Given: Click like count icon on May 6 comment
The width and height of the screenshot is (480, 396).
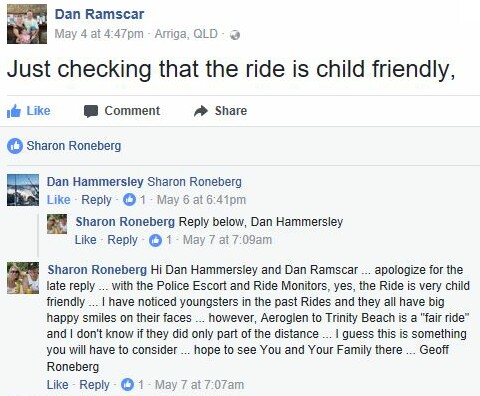Looking at the screenshot, I should coord(129,200).
